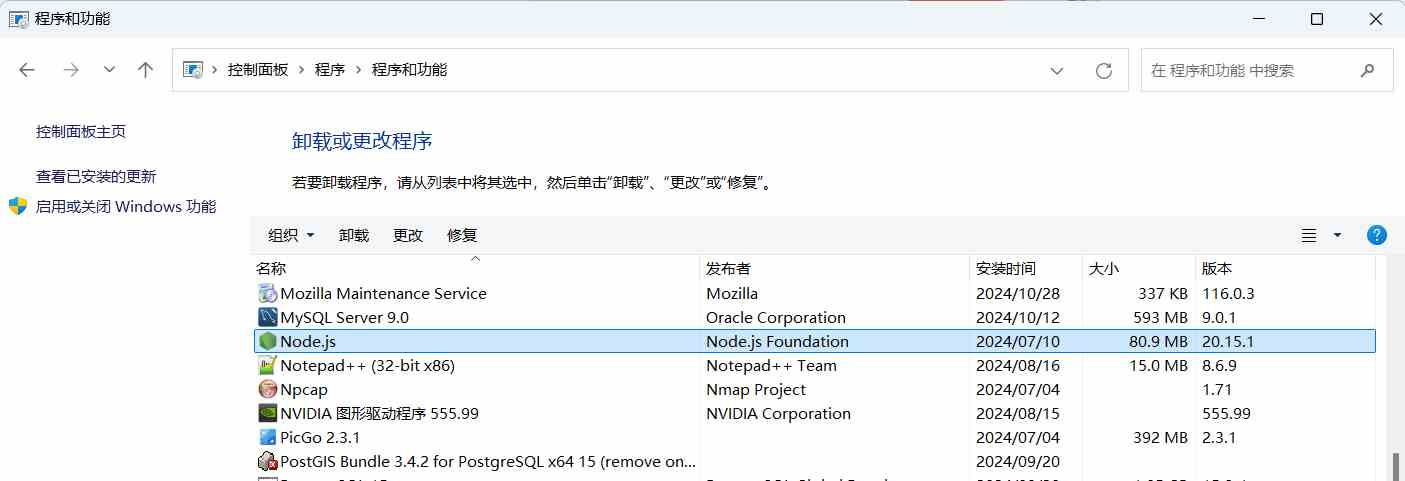
Task: Open the 组织 dropdown menu
Action: click(x=291, y=235)
